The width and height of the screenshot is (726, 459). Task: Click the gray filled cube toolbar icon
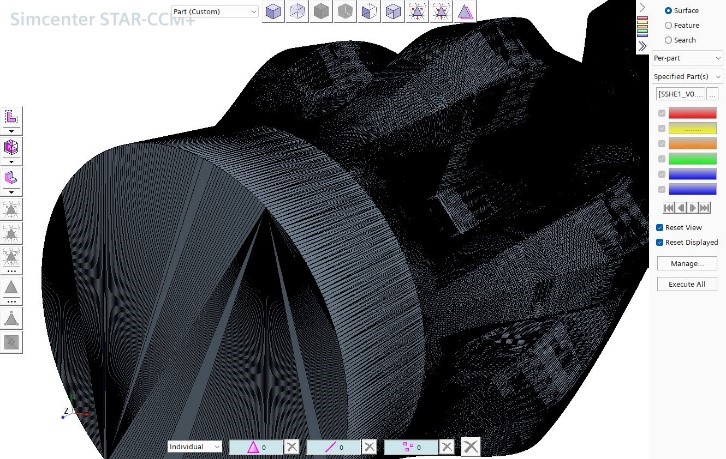point(322,11)
